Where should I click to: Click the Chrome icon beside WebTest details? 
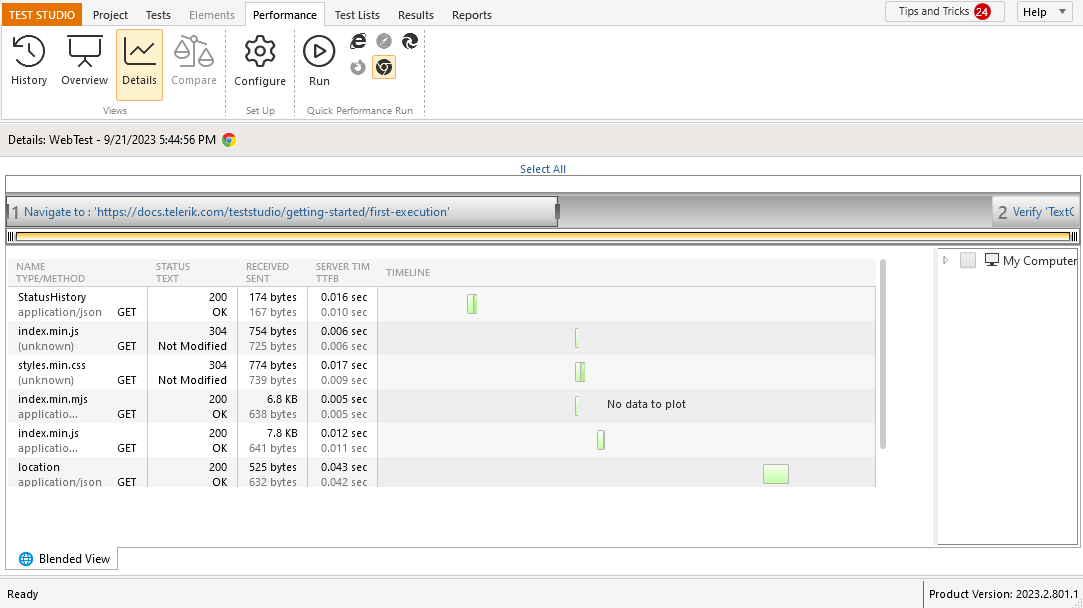(229, 140)
